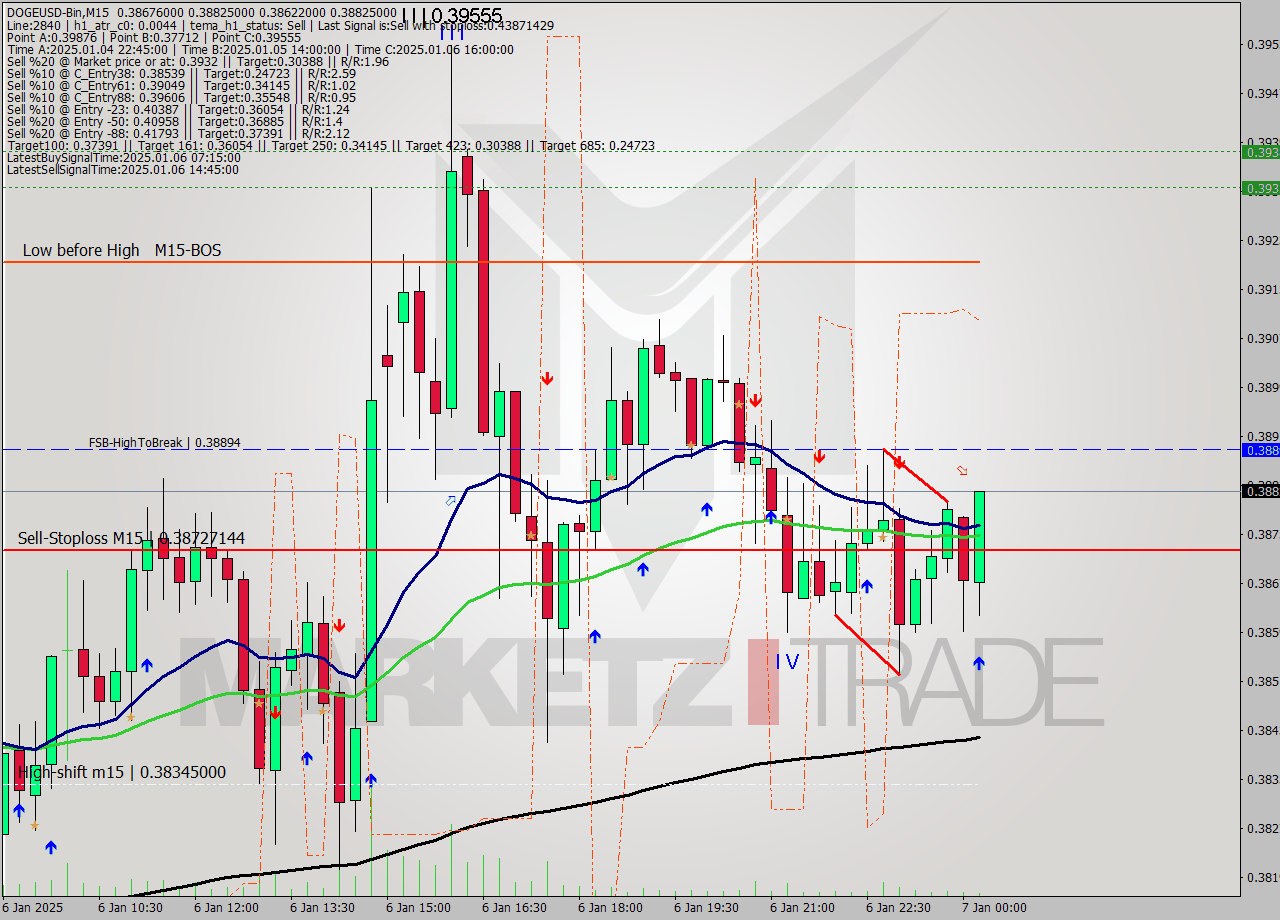1280x920 pixels.
Task: Click the '6 Jan 2025' time axis label
Action: click(33, 908)
